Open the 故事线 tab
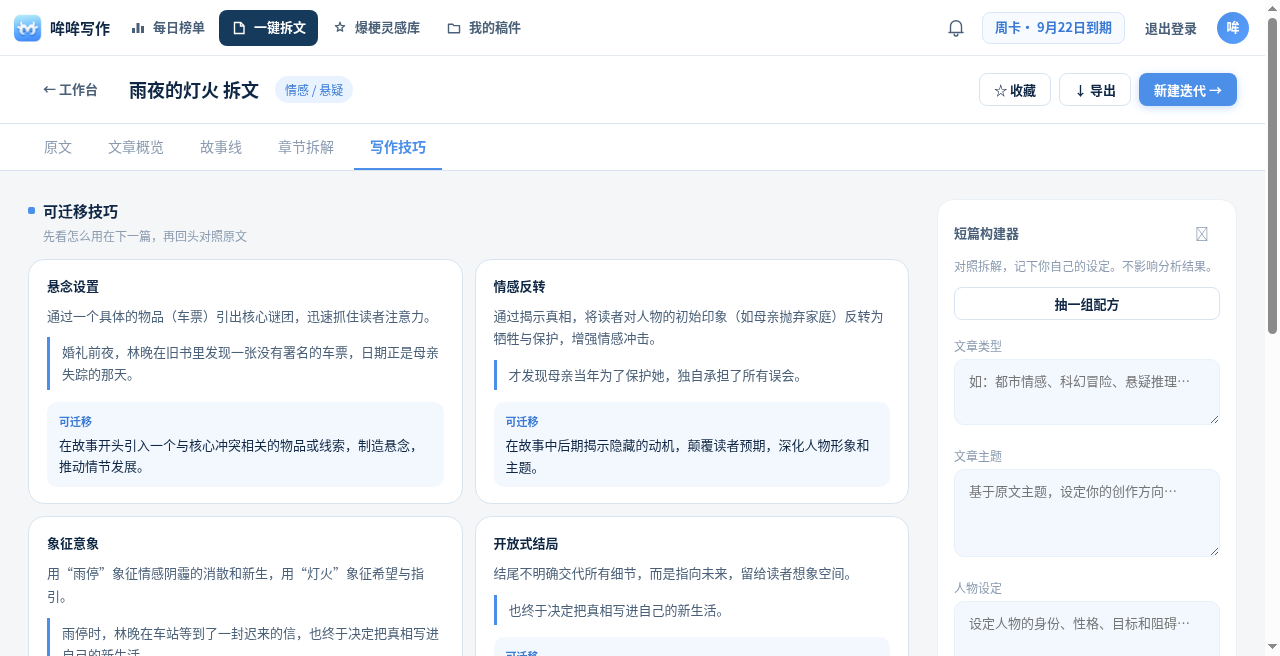 (x=221, y=147)
